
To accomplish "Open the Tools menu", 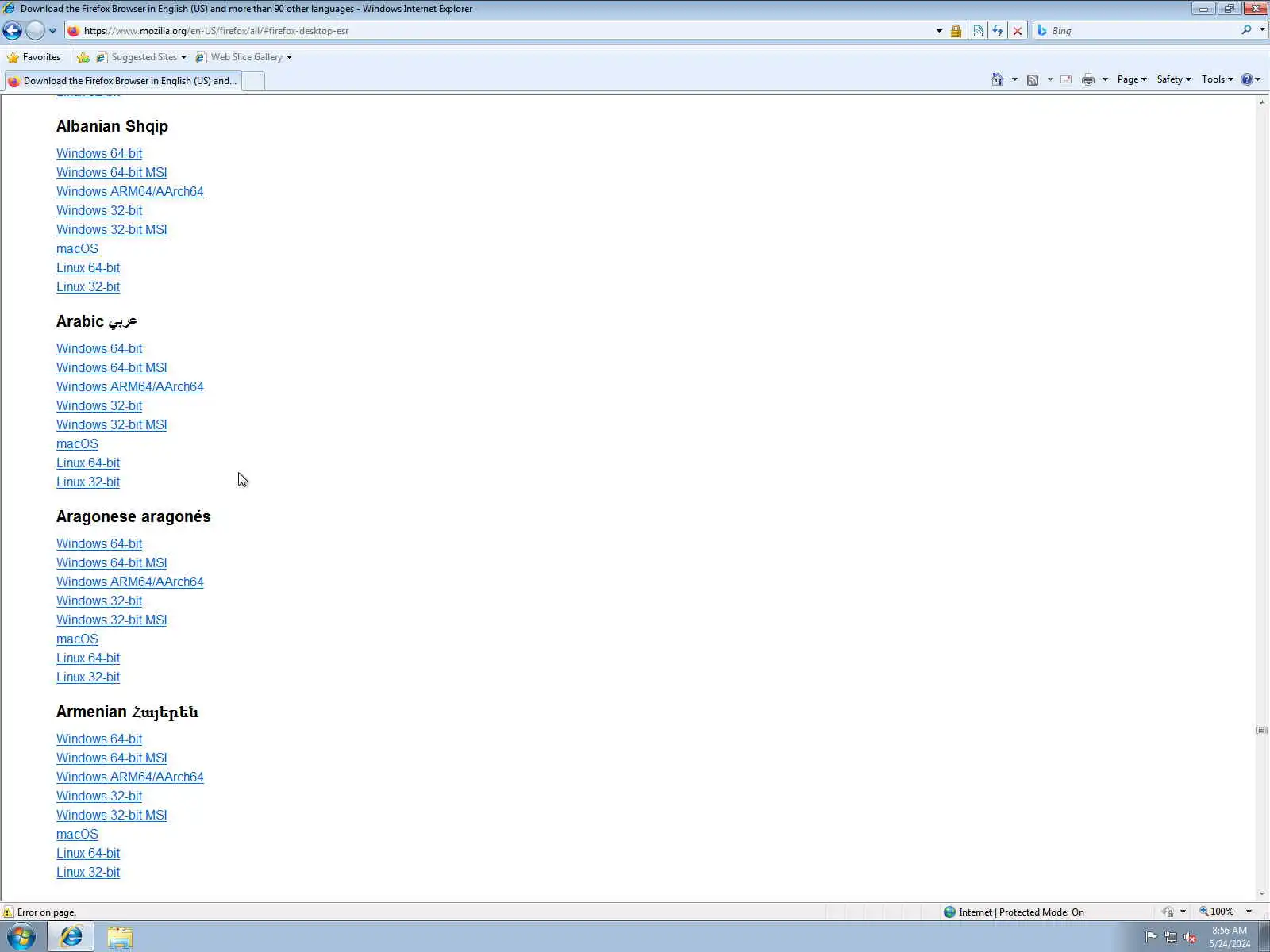I will point(1217,79).
